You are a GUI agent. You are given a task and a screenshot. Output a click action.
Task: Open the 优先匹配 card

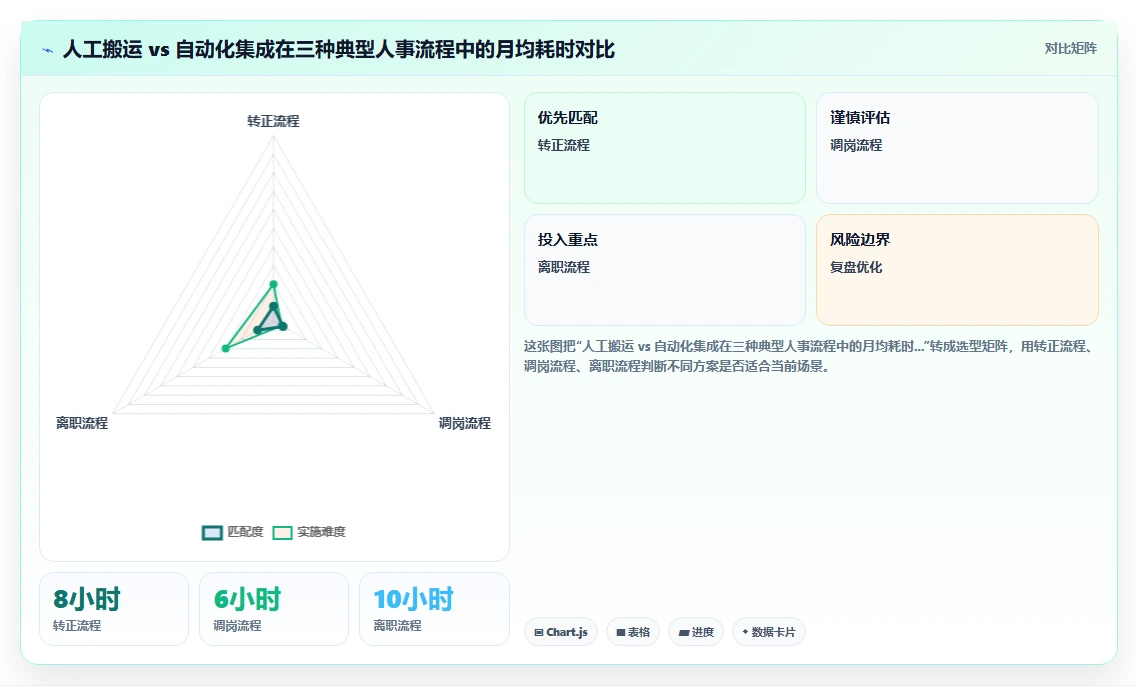click(x=665, y=148)
